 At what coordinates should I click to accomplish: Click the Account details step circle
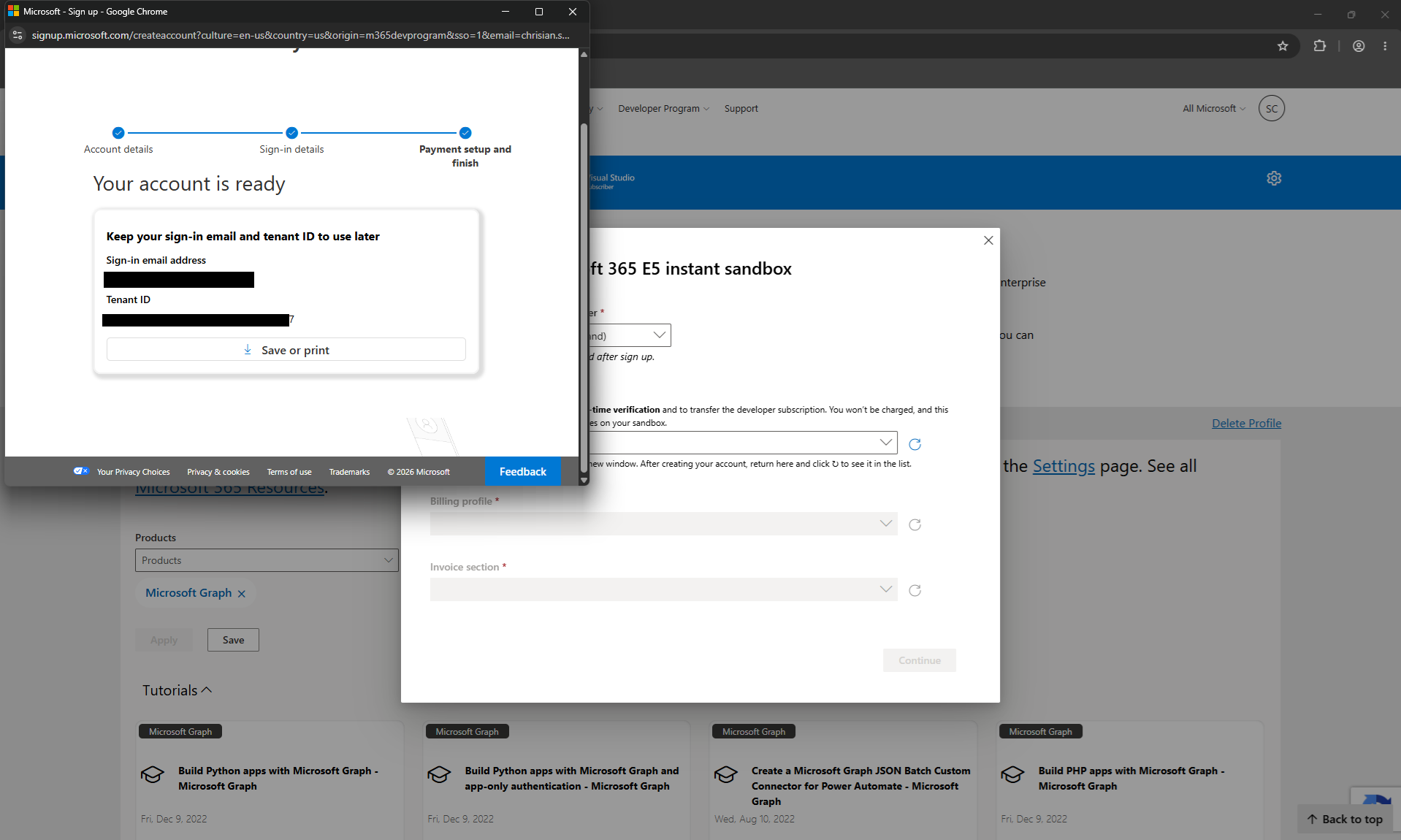[x=118, y=133]
